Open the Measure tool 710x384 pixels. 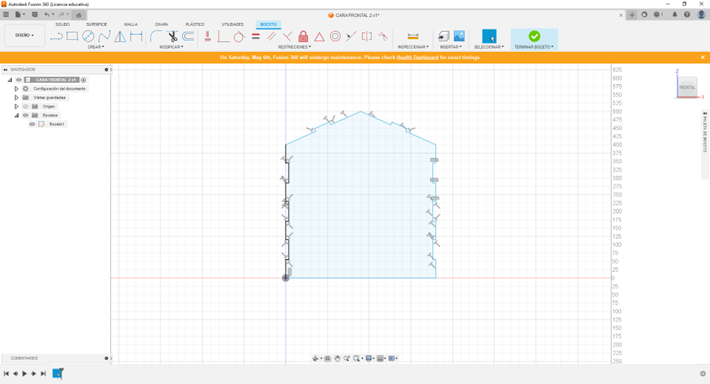(x=413, y=36)
